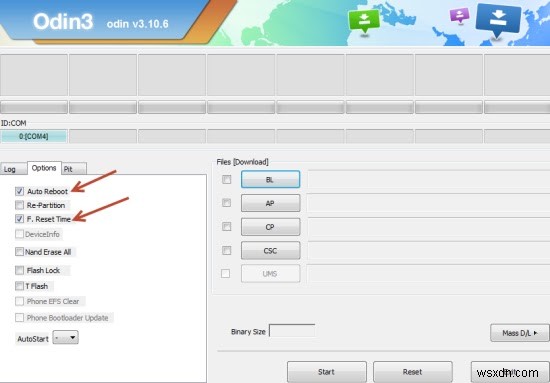Click the blue download icon in banner
The height and width of the screenshot is (383, 550).
pos(498,20)
